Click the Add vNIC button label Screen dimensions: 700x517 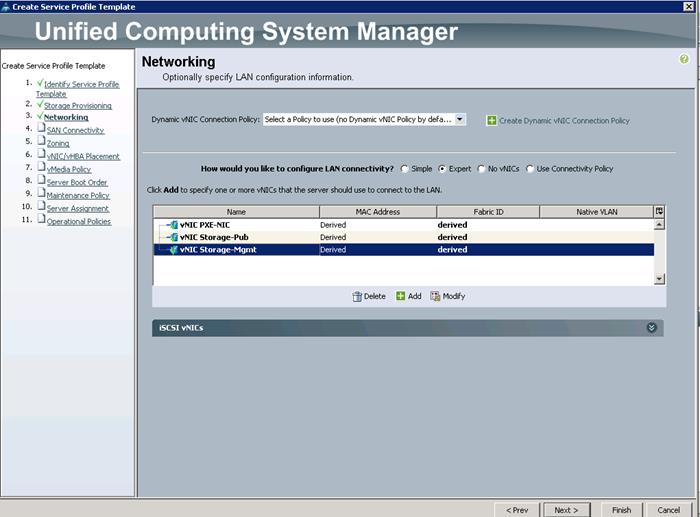[x=415, y=296]
